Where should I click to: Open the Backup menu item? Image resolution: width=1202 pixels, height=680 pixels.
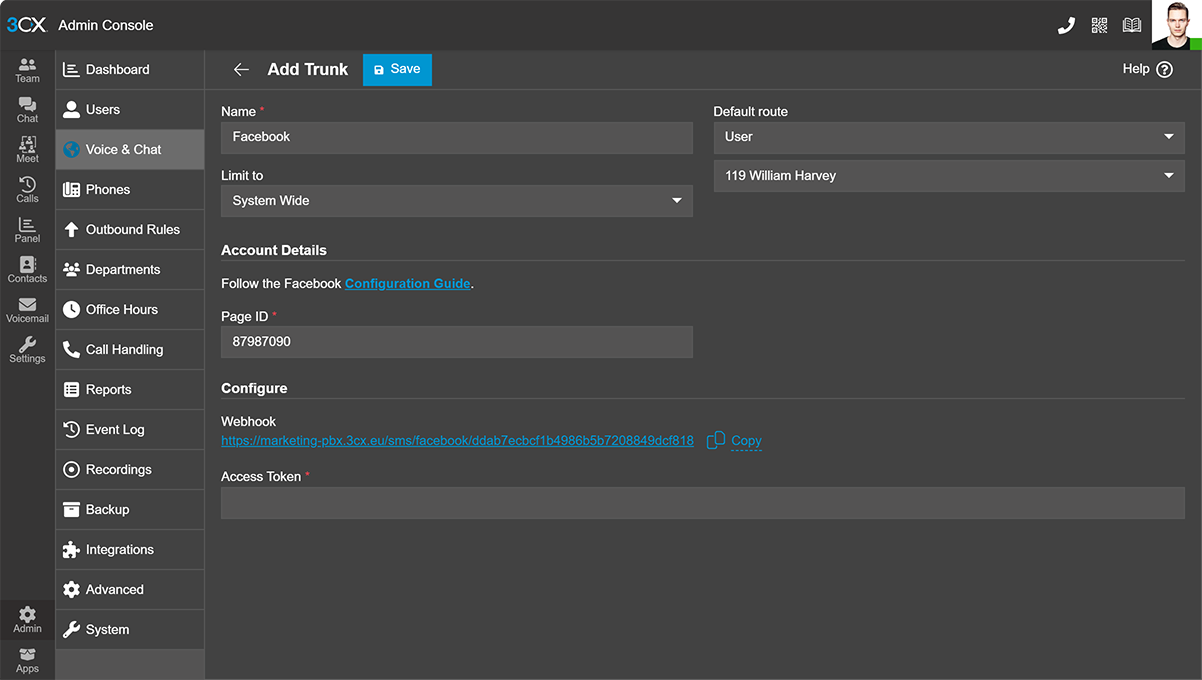coord(130,510)
